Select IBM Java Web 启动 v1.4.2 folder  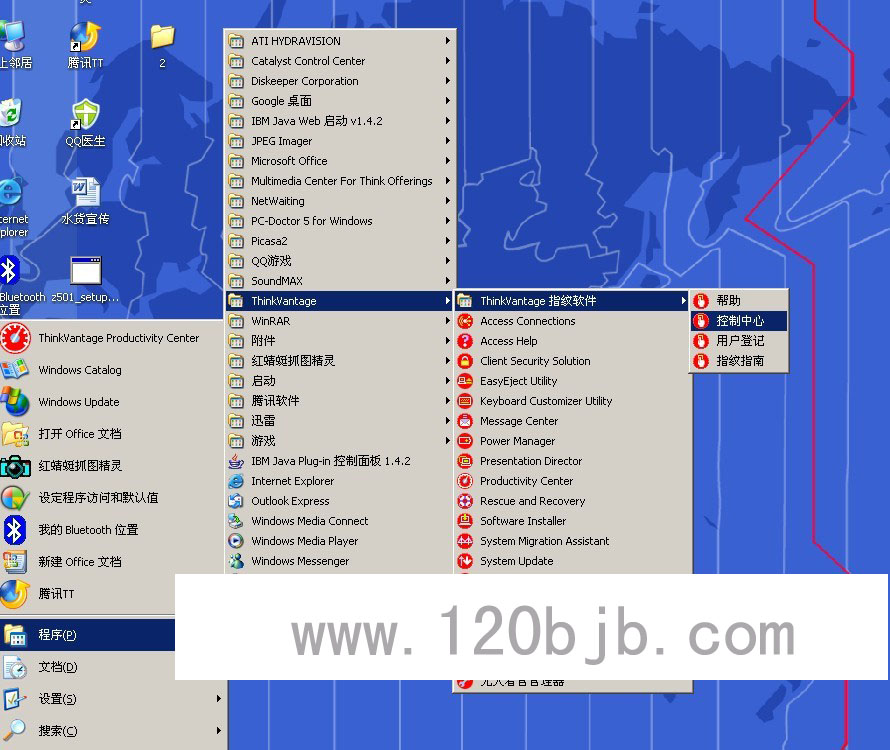coord(339,121)
